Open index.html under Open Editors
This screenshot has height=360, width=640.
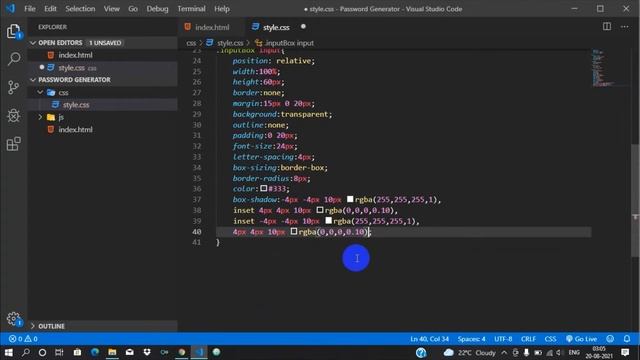[x=75, y=55]
